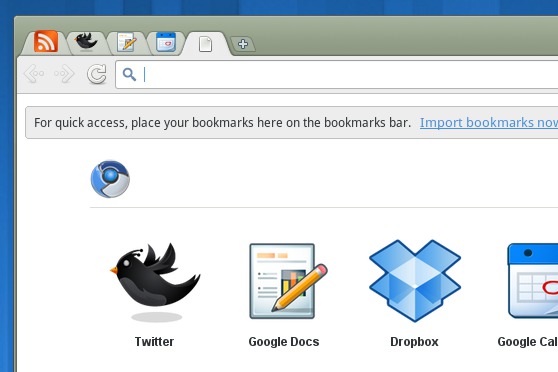The width and height of the screenshot is (558, 372).
Task: Go back with the left arrow button
Action: [x=34, y=74]
